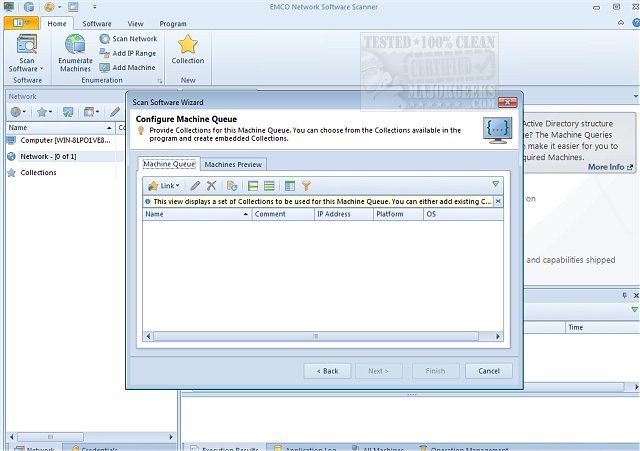Open the orange application menu button
Image resolution: width=640 pixels, height=451 pixels.
coord(21,23)
